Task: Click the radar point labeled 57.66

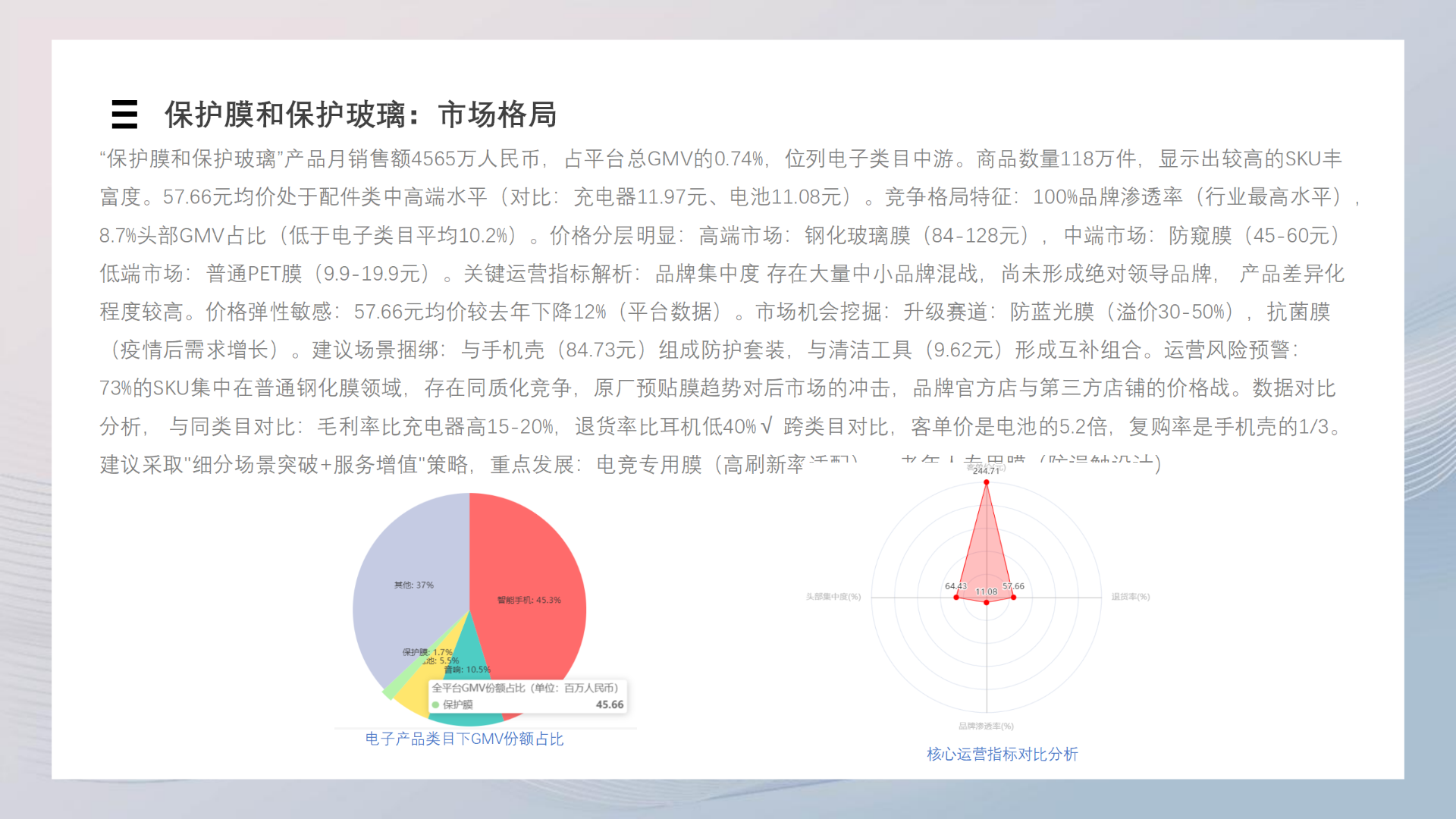Action: tap(1013, 598)
